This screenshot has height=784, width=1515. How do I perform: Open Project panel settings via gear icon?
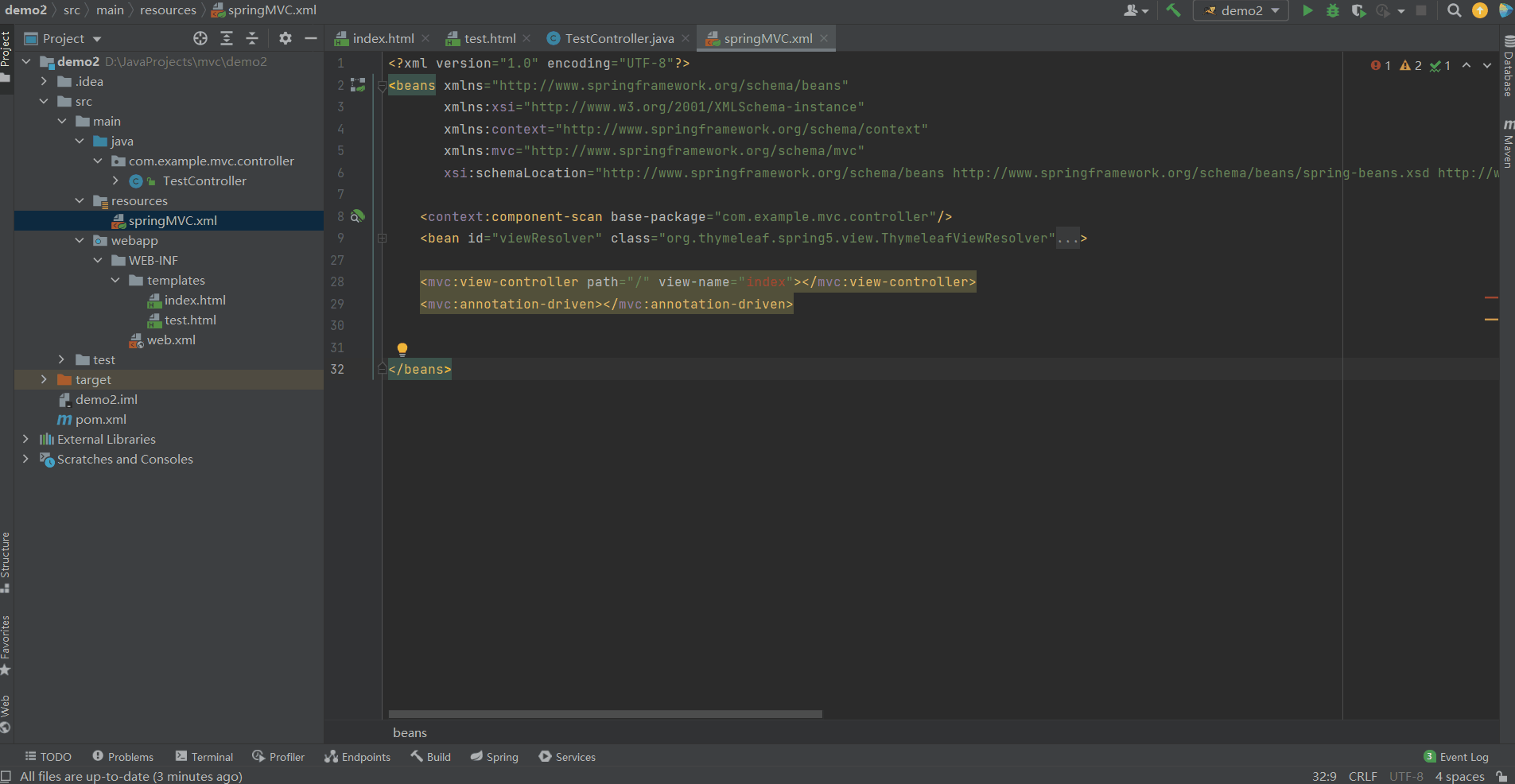pos(285,37)
